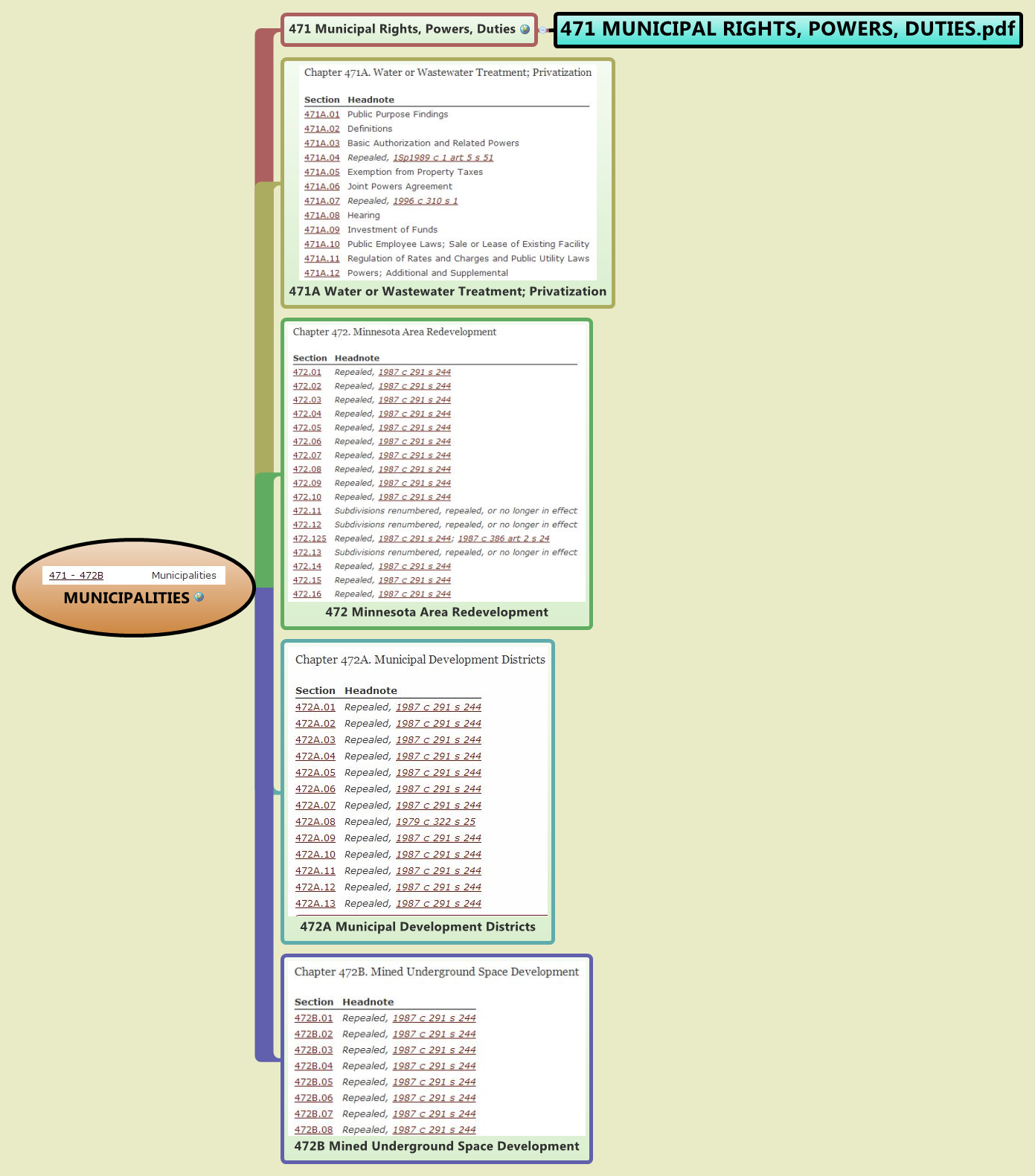Open the 1987 c 386 art 2 s 24 link
1035x1176 pixels.
(x=504, y=539)
